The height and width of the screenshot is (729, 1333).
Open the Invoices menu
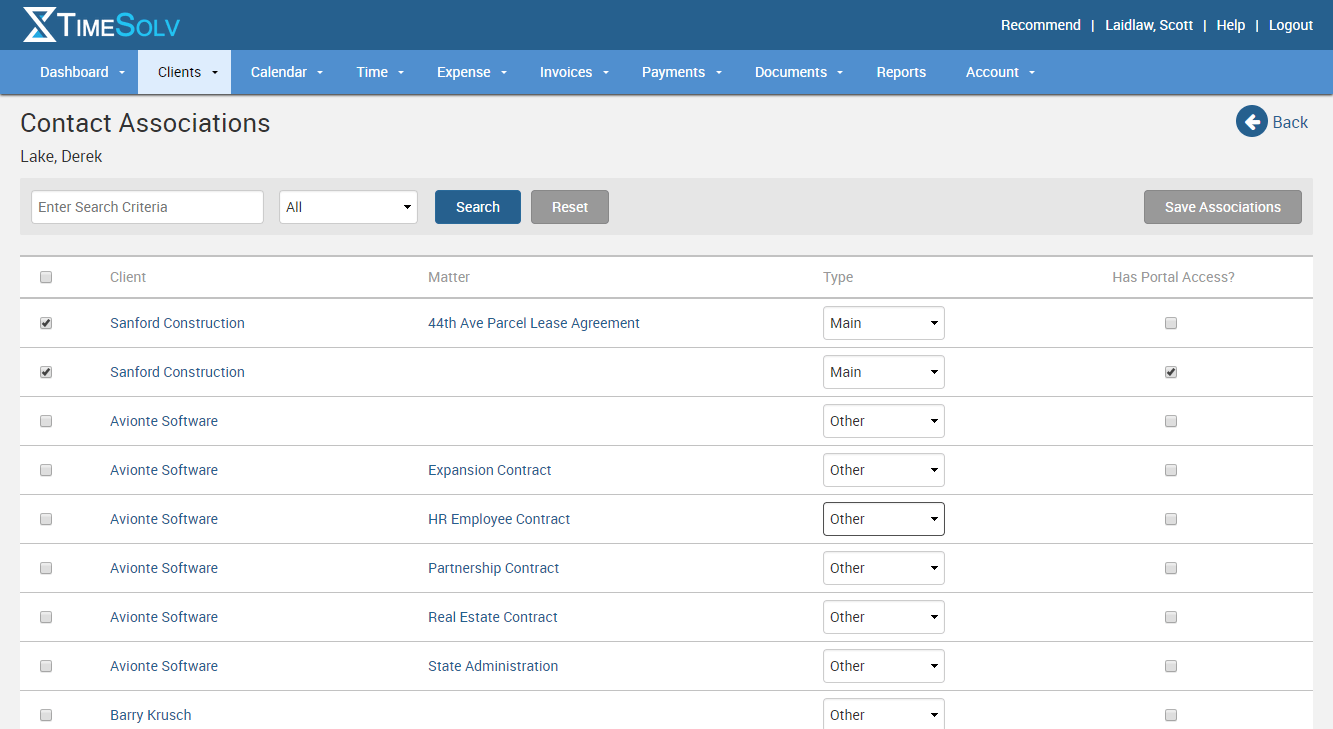573,72
